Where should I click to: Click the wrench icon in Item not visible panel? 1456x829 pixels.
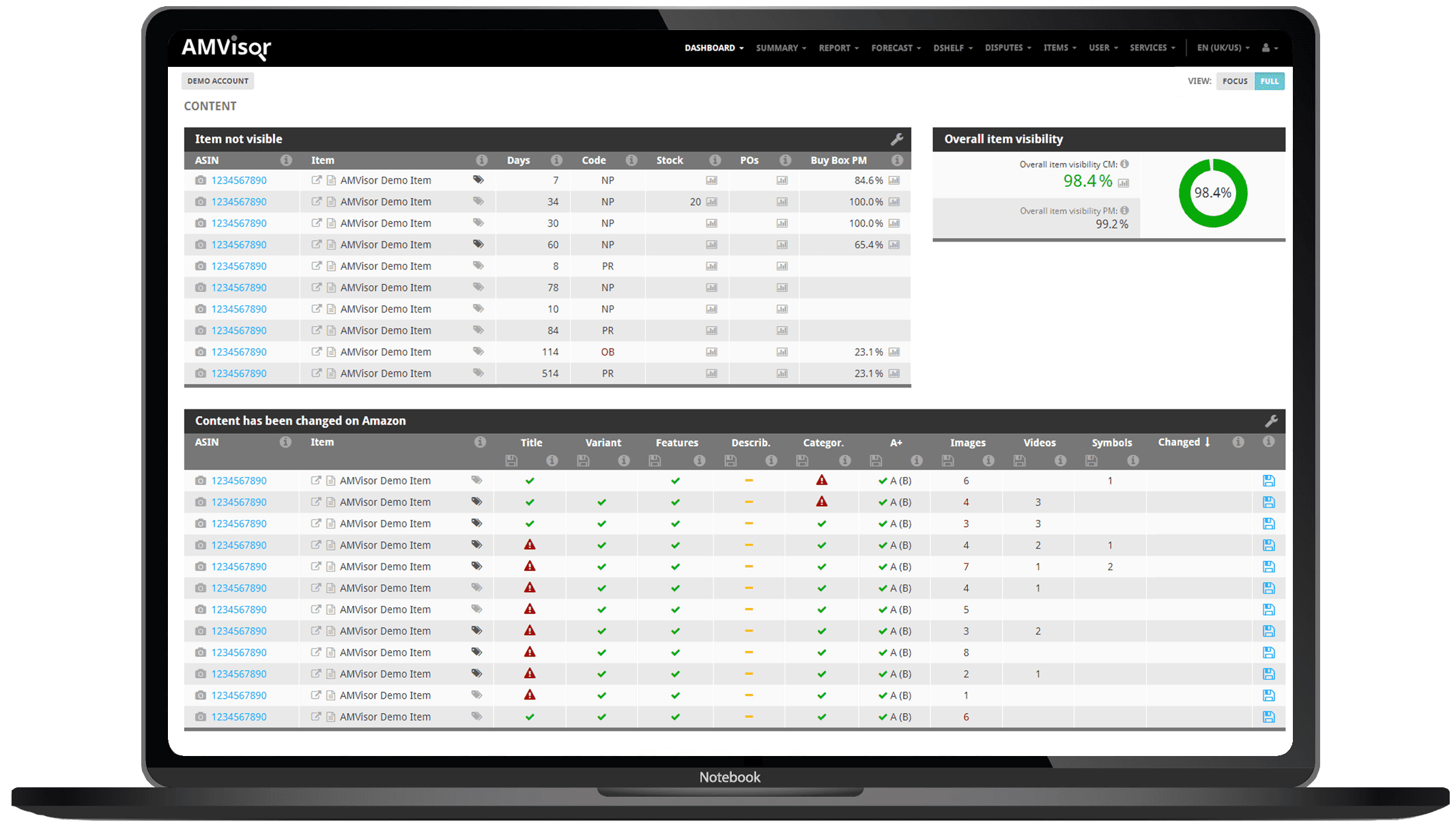click(897, 139)
